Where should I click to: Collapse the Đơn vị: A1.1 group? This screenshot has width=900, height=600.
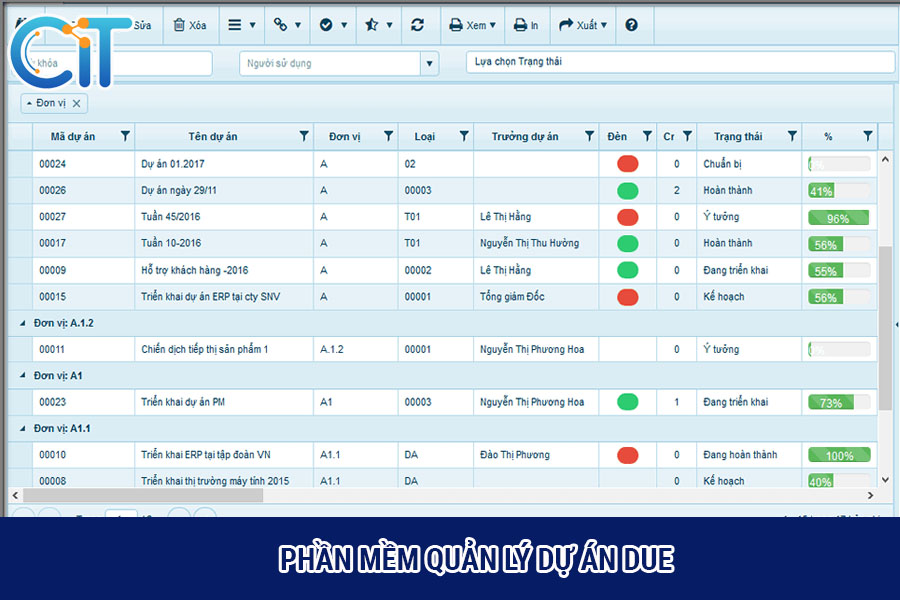pyautogui.click(x=22, y=428)
